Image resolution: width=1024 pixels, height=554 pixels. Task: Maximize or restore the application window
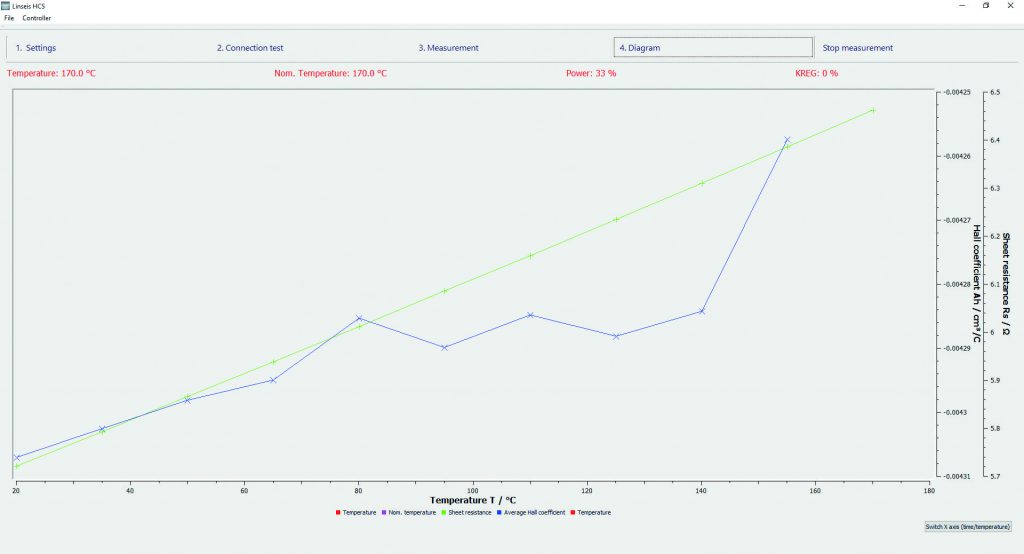pyautogui.click(x=986, y=6)
